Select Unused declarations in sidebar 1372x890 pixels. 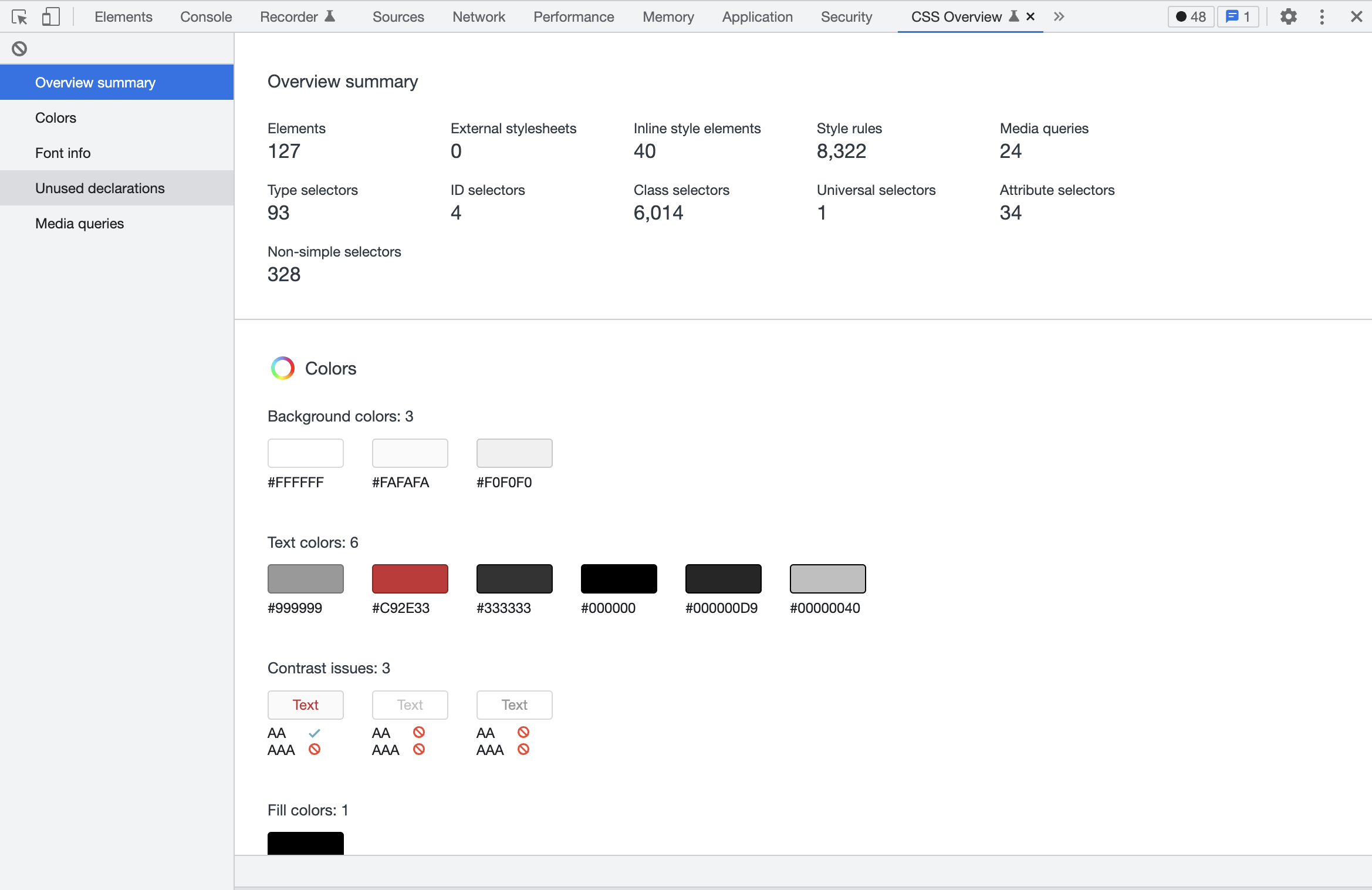[100, 188]
